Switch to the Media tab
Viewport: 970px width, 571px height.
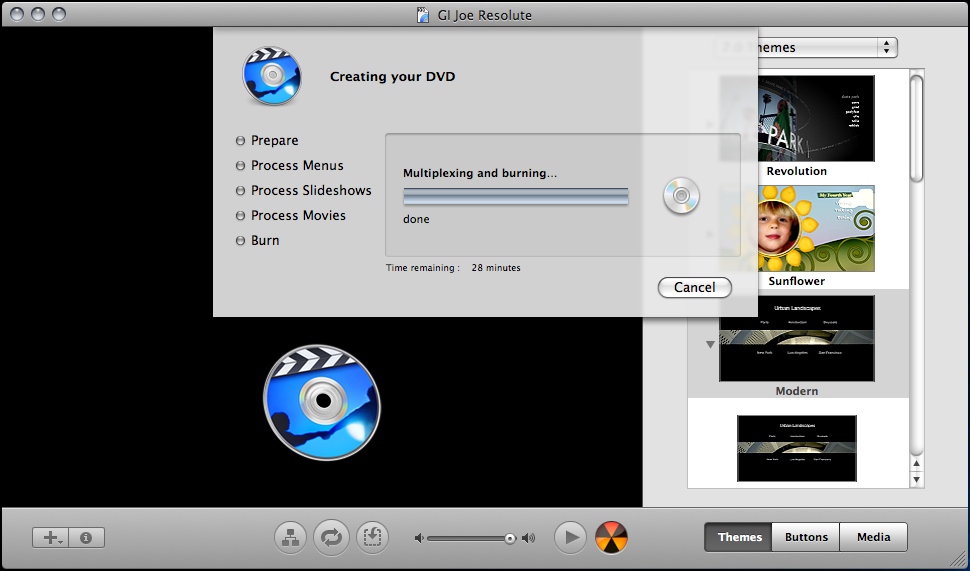pyautogui.click(x=873, y=537)
